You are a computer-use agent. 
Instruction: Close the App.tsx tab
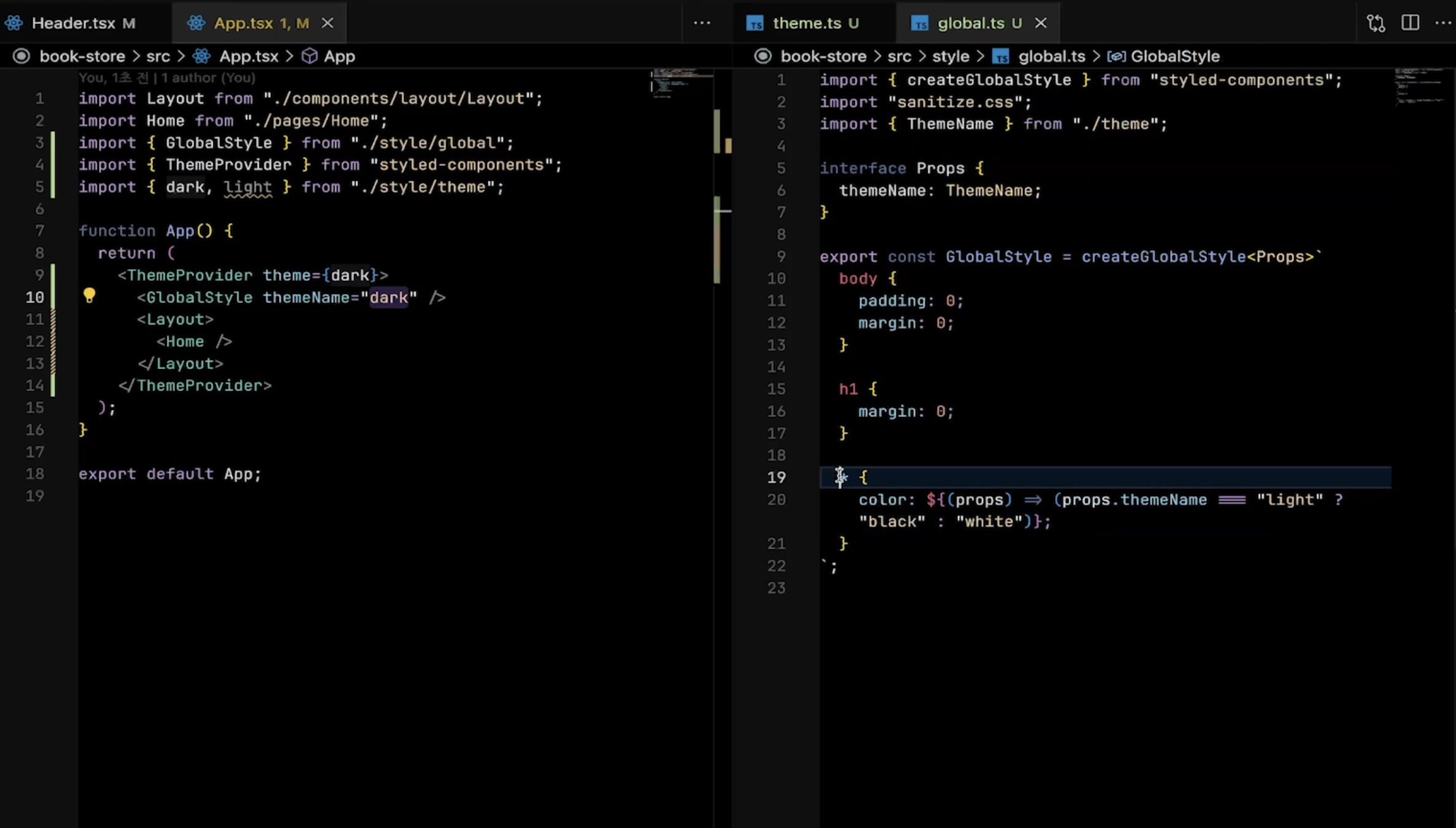(x=328, y=23)
